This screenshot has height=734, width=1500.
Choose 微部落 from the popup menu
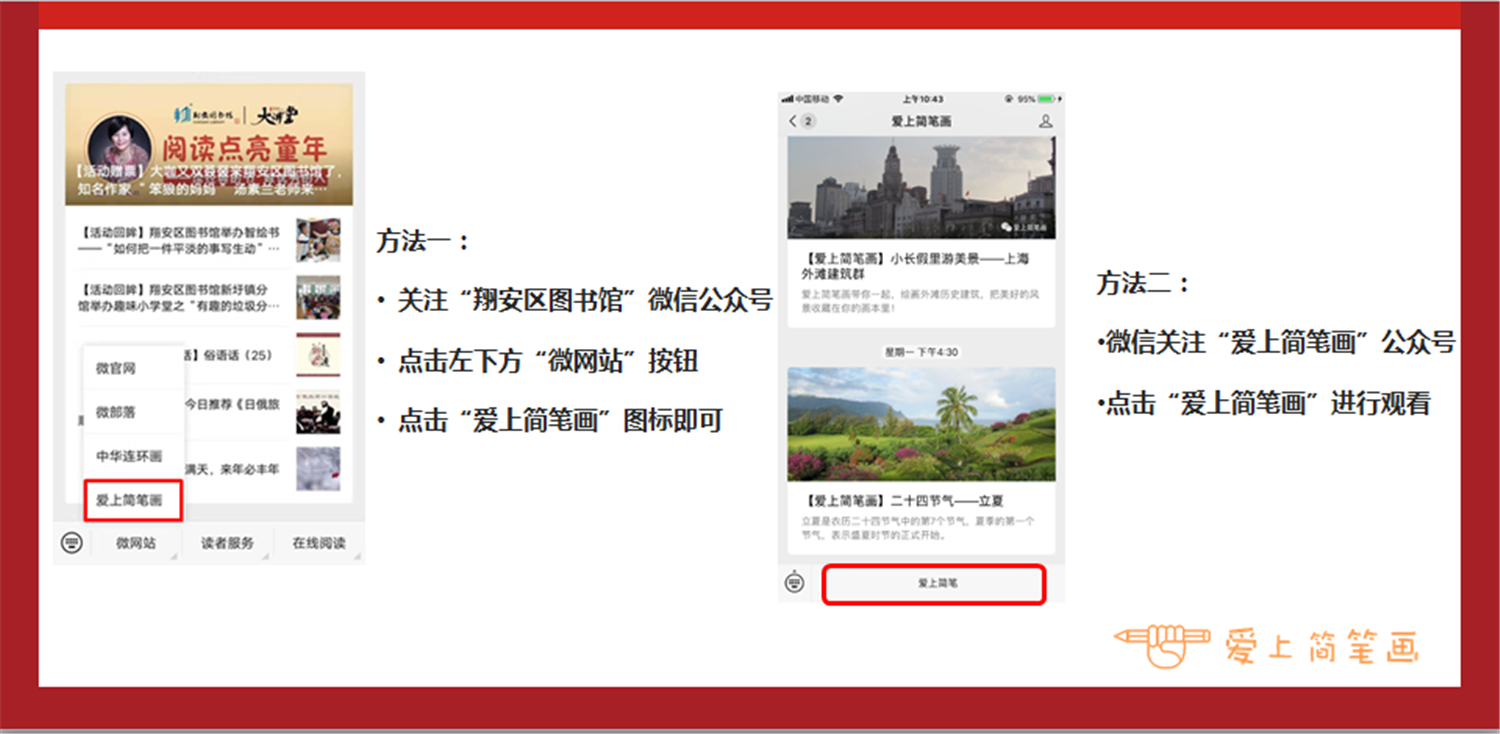pyautogui.click(x=116, y=412)
